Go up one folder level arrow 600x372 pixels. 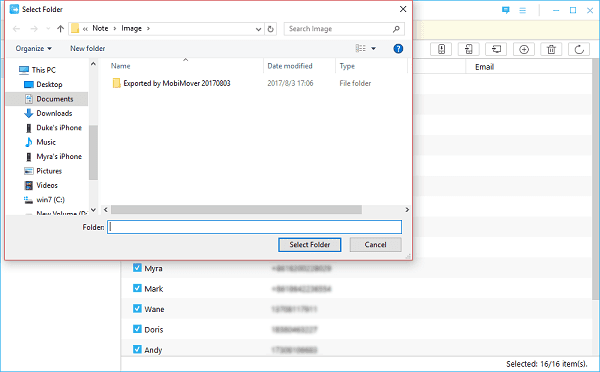click(x=60, y=29)
